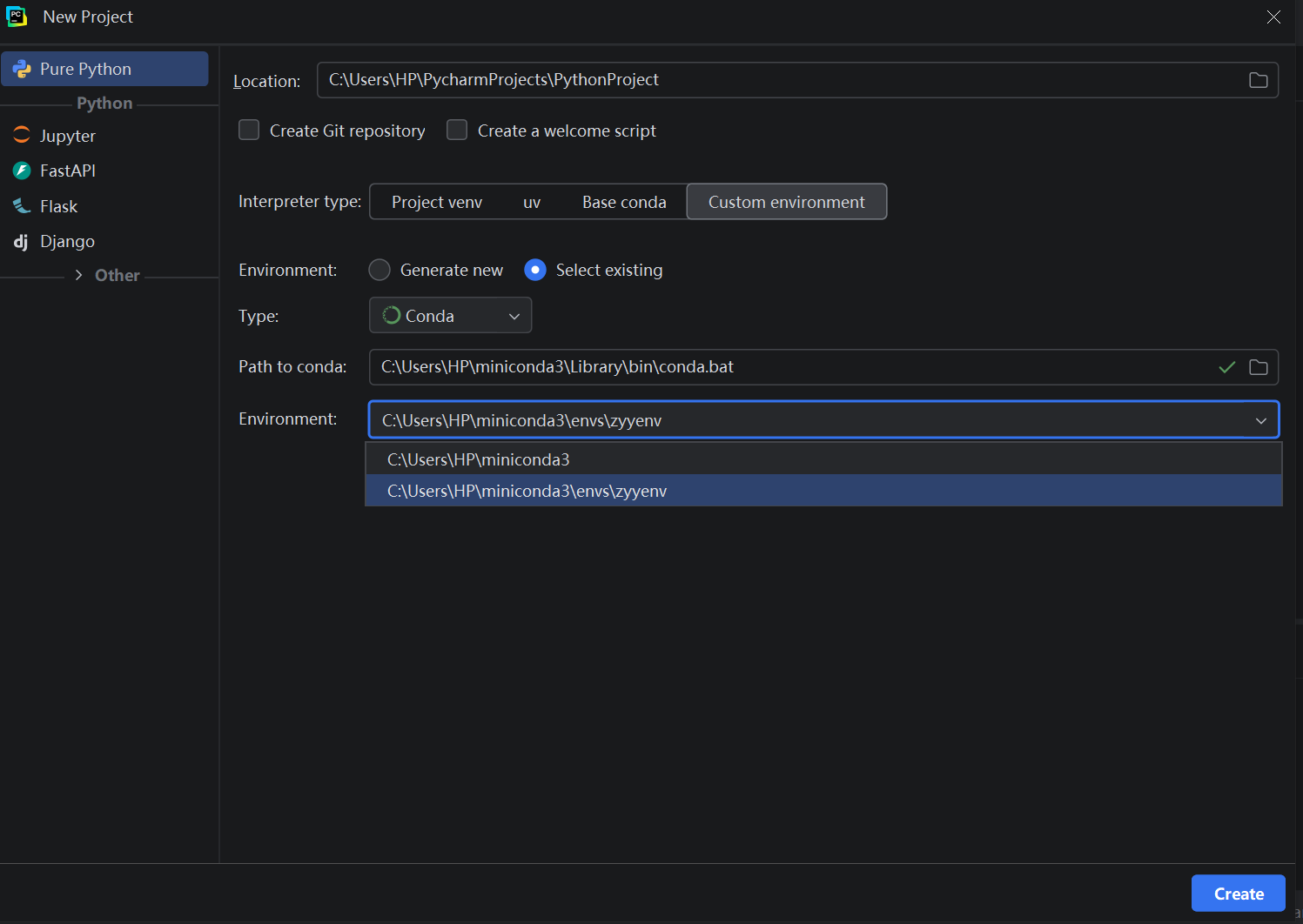Select the Select existing radio button
Image resolution: width=1303 pixels, height=924 pixels.
pyautogui.click(x=535, y=270)
